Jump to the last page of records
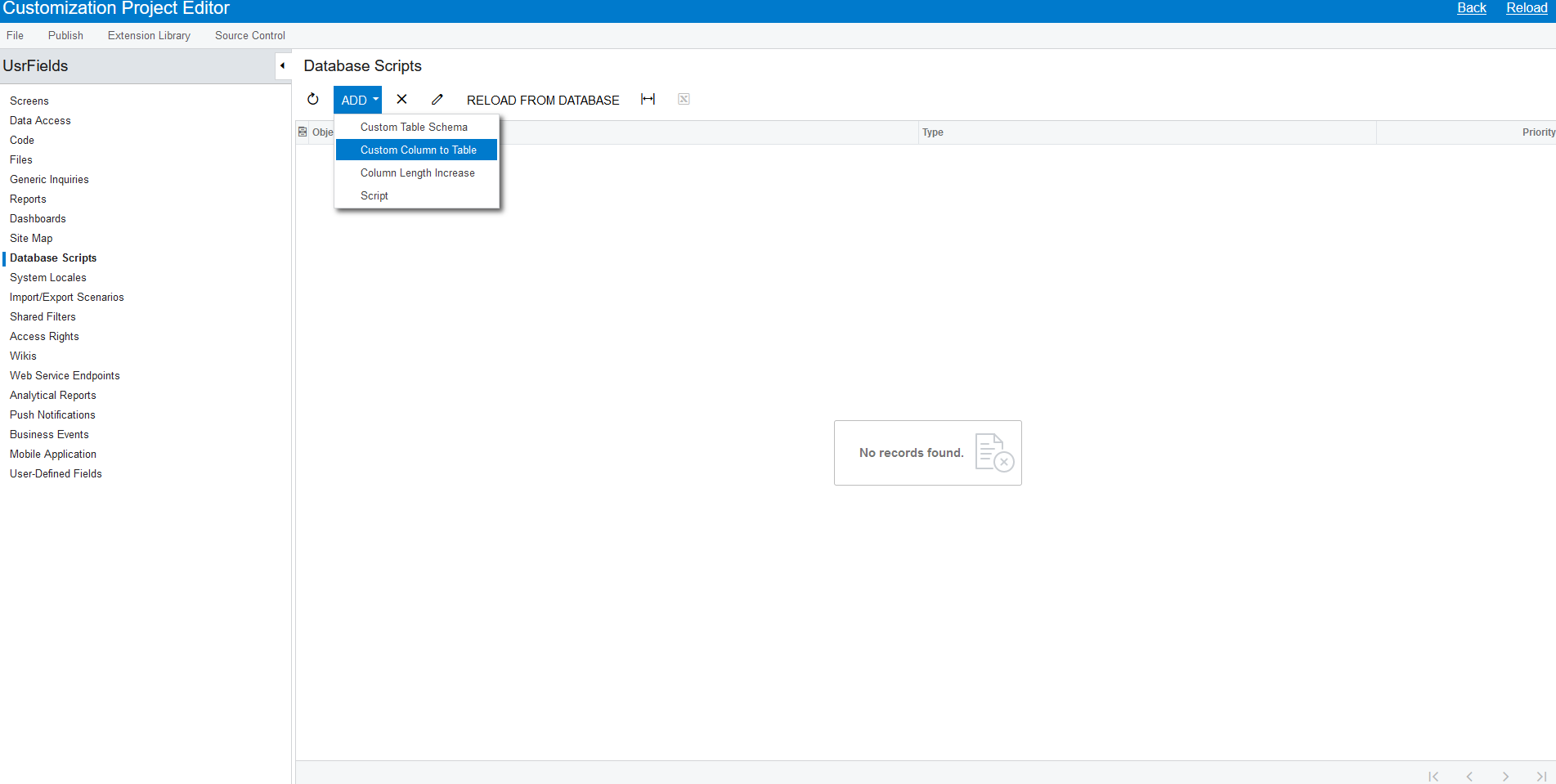 pos(1541,777)
